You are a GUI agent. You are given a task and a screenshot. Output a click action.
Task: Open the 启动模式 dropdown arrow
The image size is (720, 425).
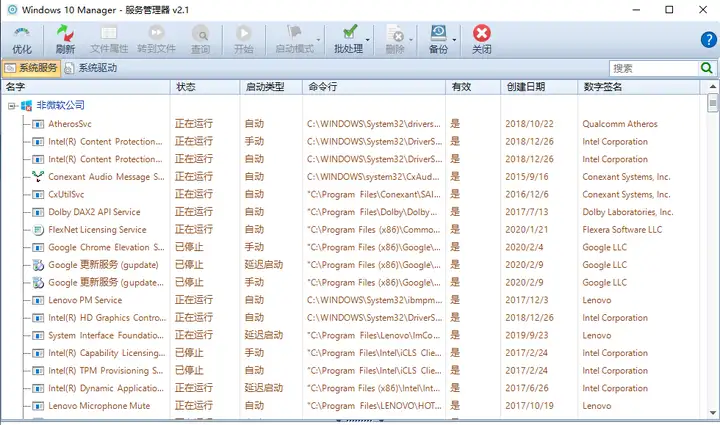[318, 40]
